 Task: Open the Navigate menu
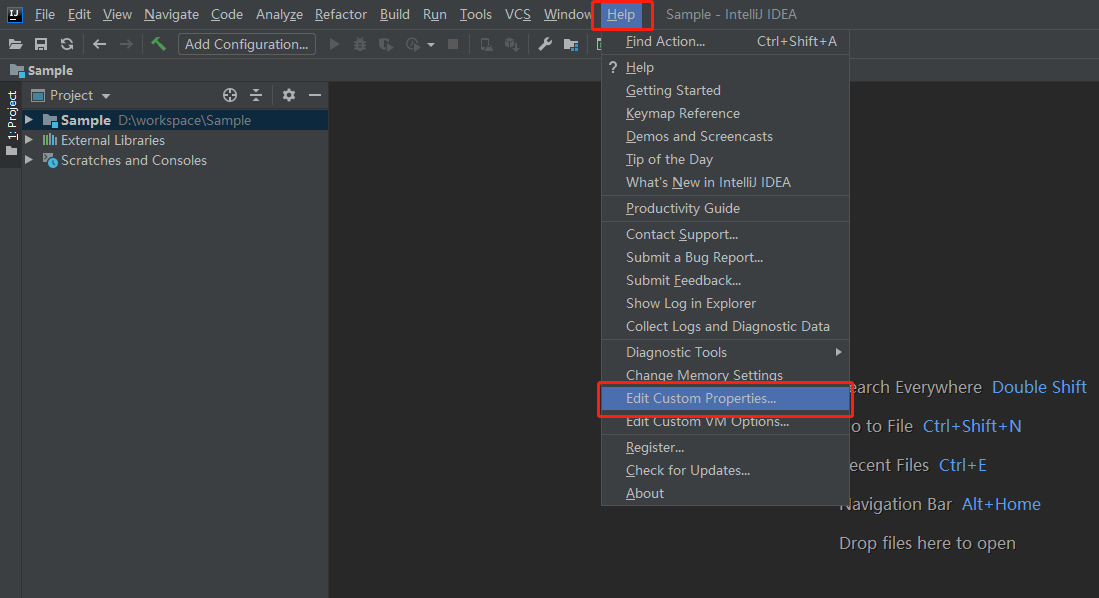pyautogui.click(x=172, y=15)
